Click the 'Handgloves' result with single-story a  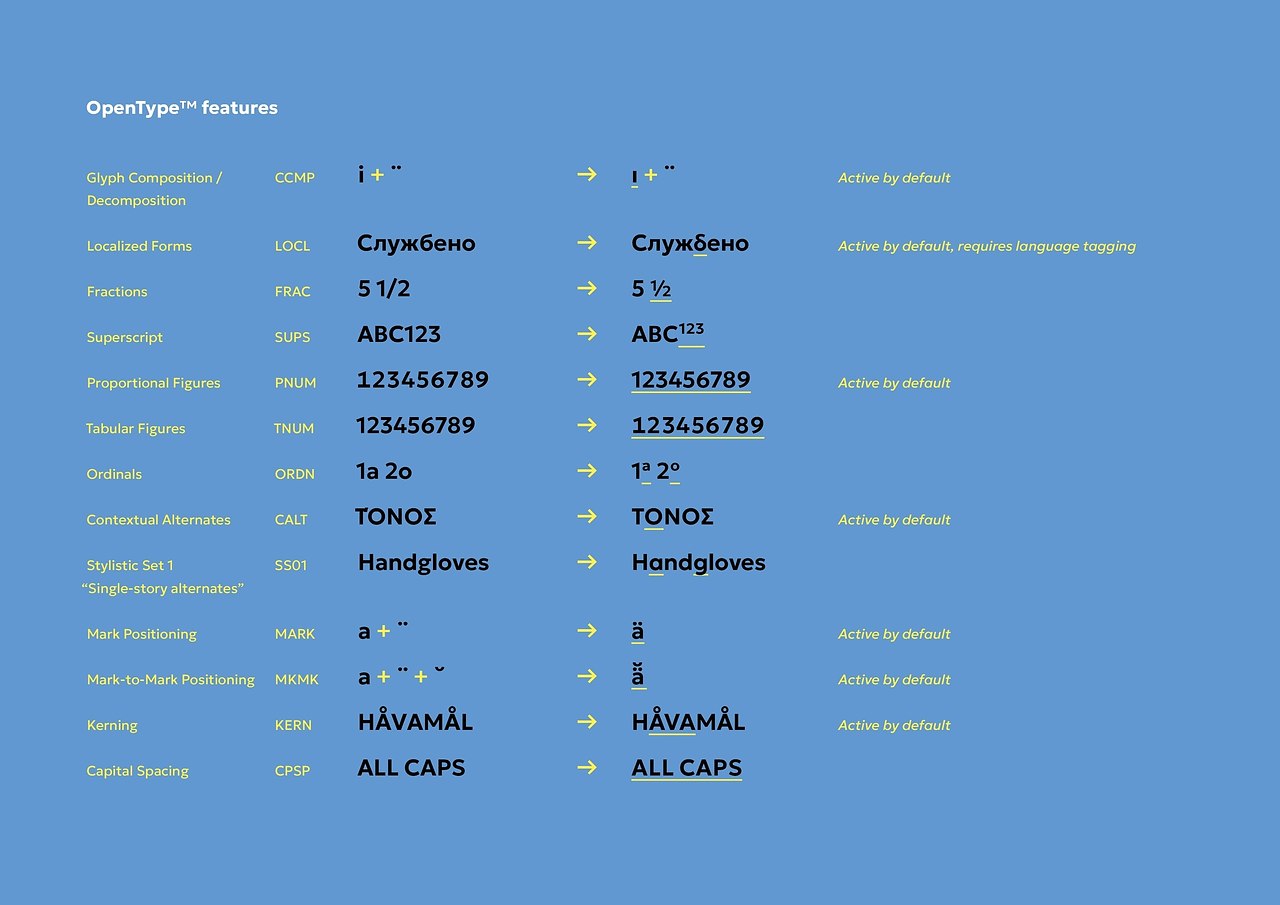(x=699, y=564)
